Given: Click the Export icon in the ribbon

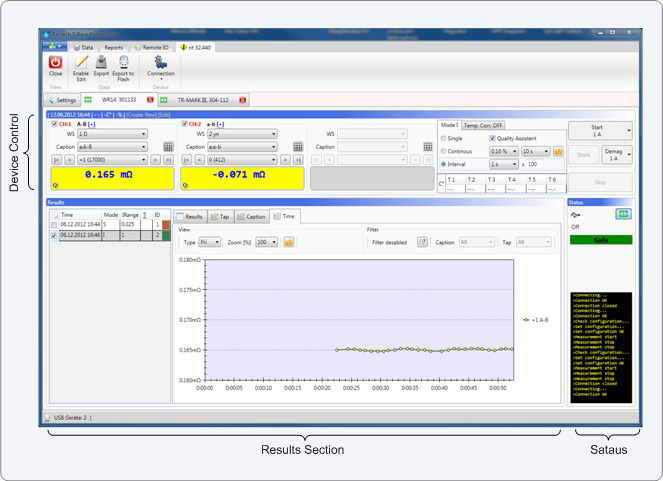Looking at the screenshot, I should click(102, 63).
